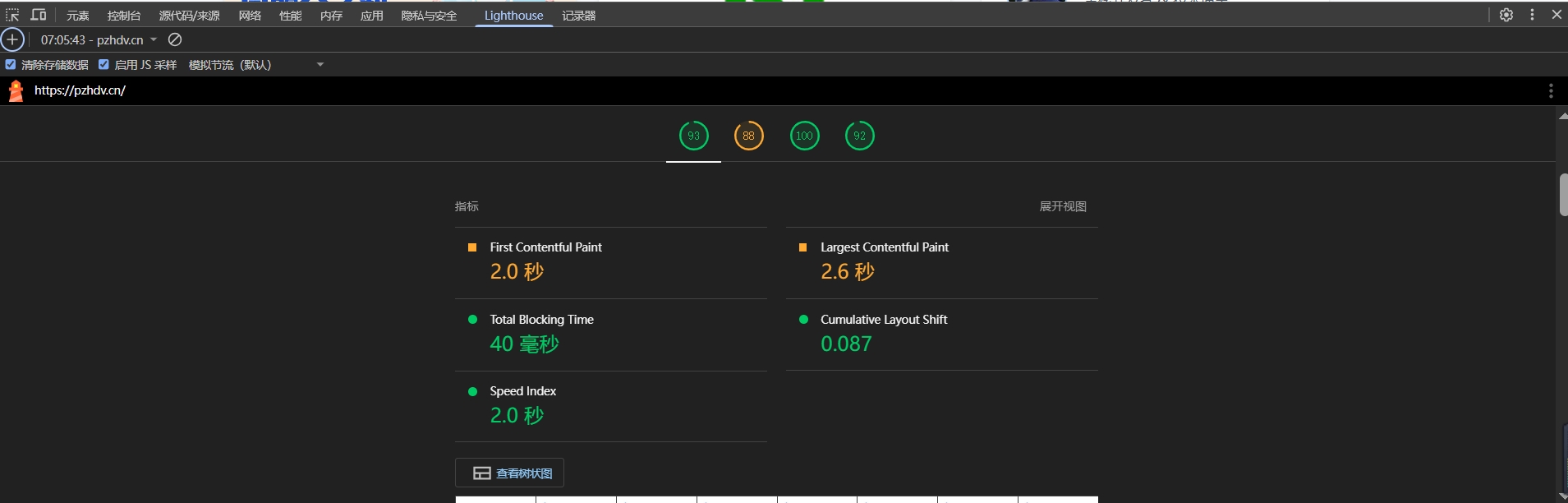1568x503 pixels.
Task: Click 展开视图 to expand metrics
Action: [1062, 206]
